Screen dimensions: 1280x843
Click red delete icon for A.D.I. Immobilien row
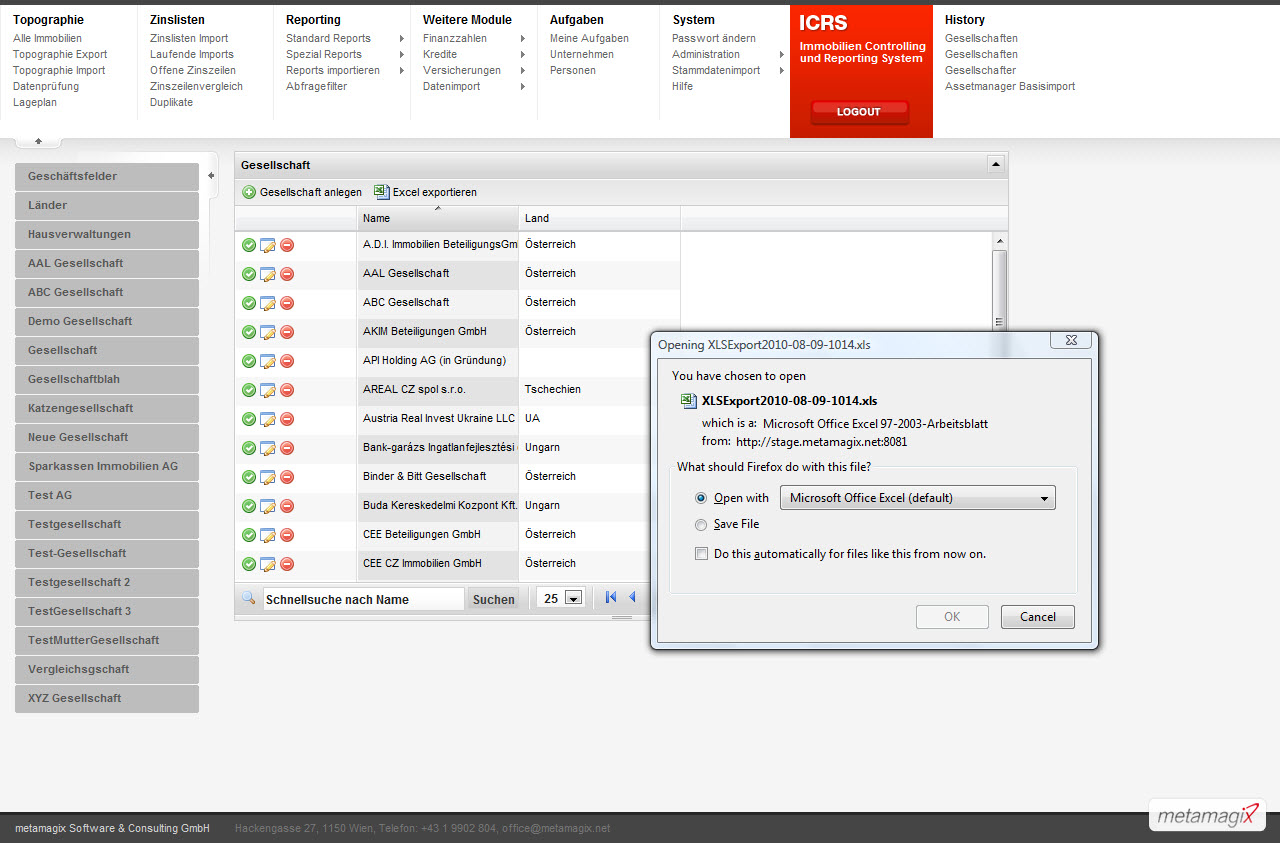(x=287, y=245)
